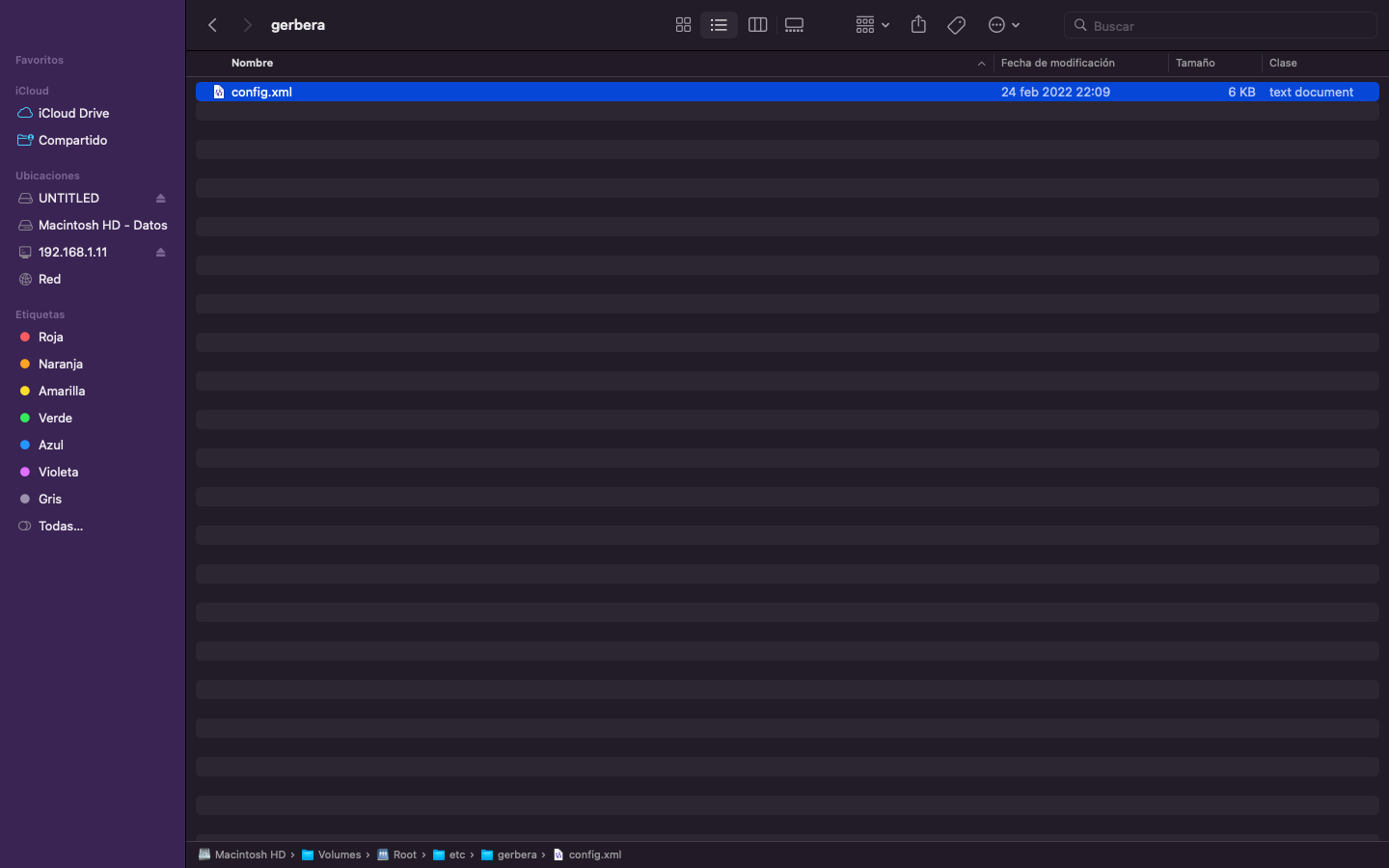
Task: Open the group-by dropdown
Action: click(872, 25)
